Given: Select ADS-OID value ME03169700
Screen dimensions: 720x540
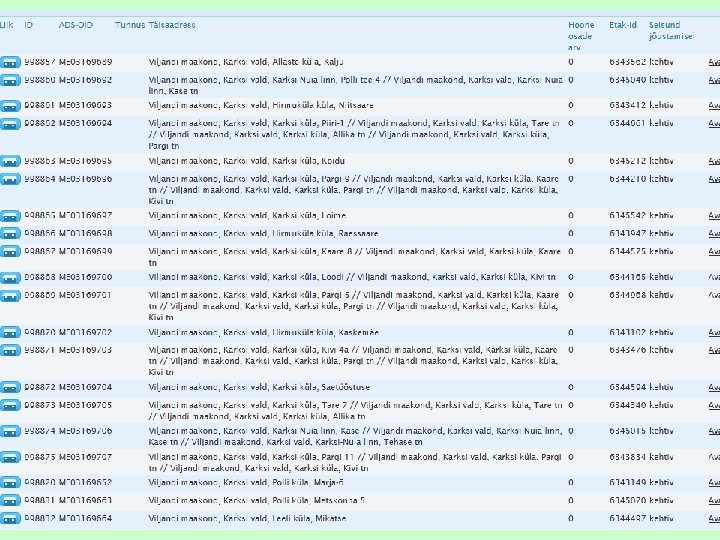Looking at the screenshot, I should 85,277.
